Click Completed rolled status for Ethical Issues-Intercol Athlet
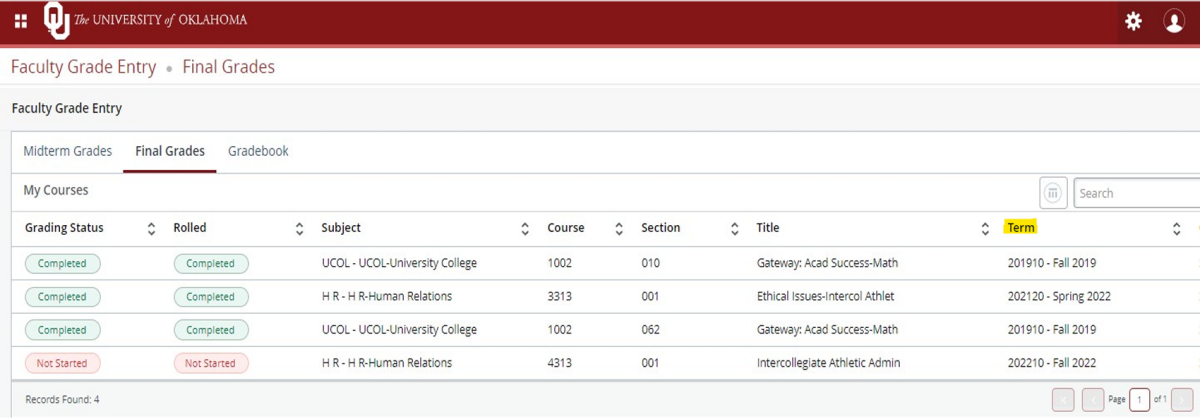Viewport: 1200px width, 419px height. click(211, 297)
